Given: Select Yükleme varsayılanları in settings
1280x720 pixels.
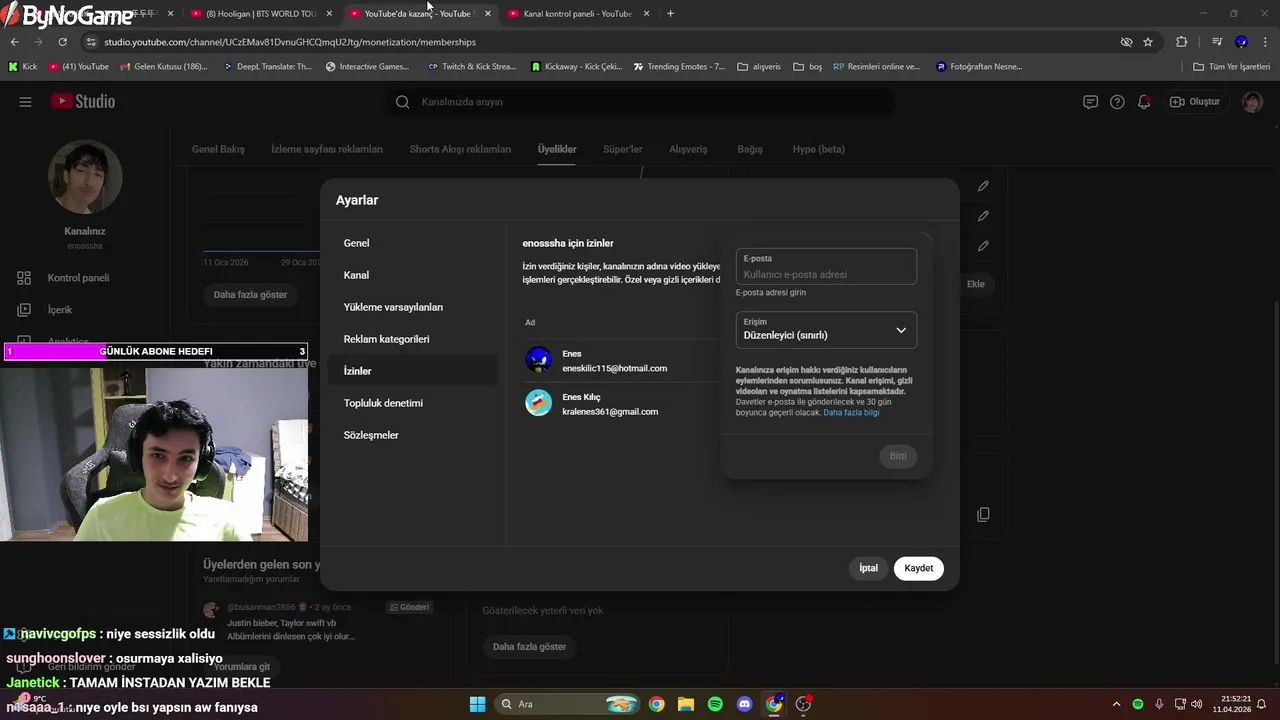Looking at the screenshot, I should click(412, 307).
